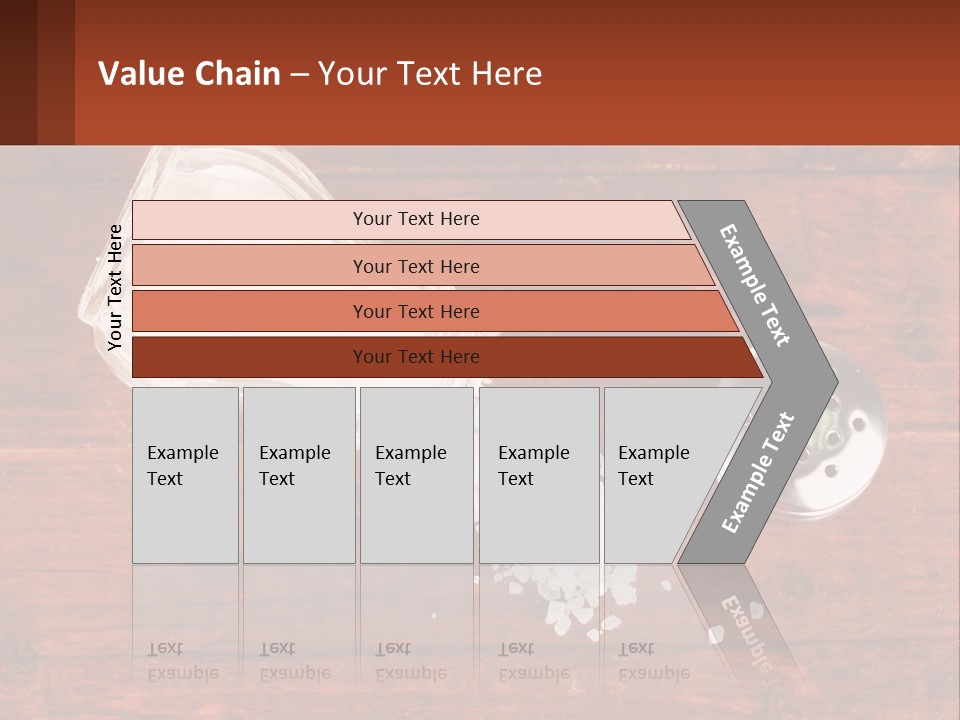Select the third coral Your Text Here bar
Screen dimensions: 960x720
435,311
